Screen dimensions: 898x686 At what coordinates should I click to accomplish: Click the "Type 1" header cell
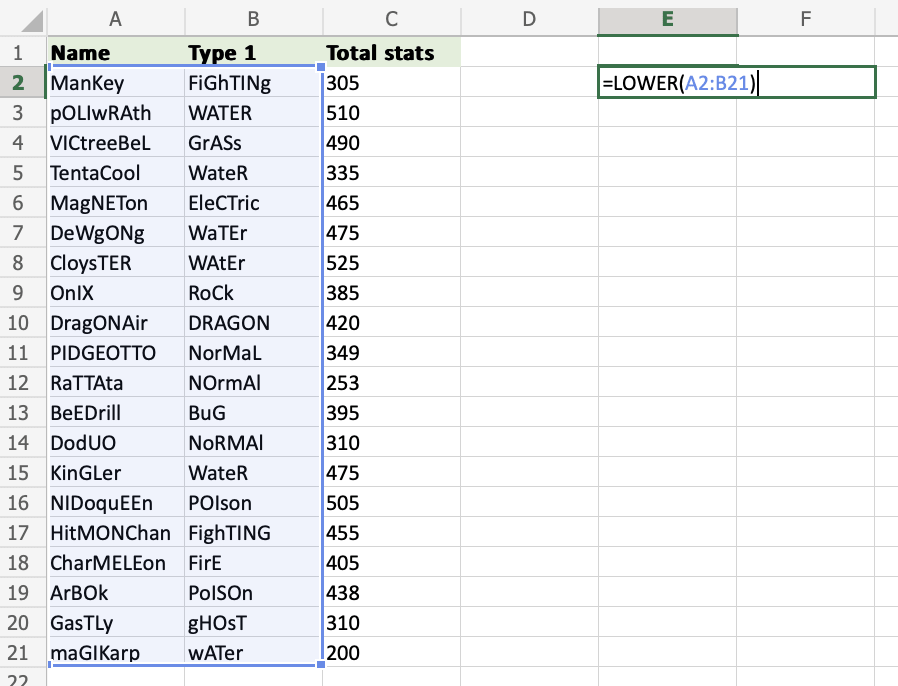pyautogui.click(x=253, y=53)
